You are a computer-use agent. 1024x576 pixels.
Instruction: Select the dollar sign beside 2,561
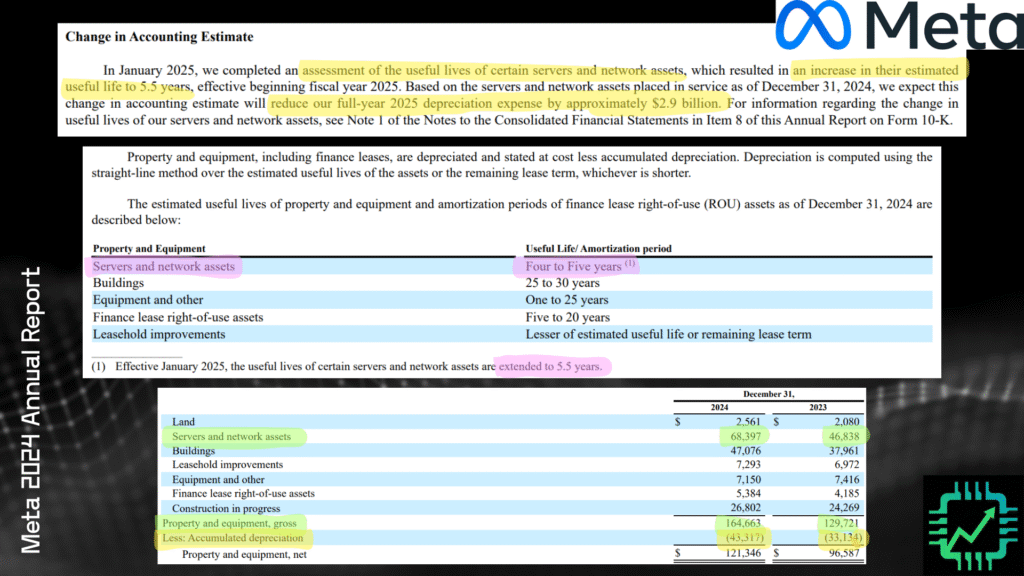[679, 421]
